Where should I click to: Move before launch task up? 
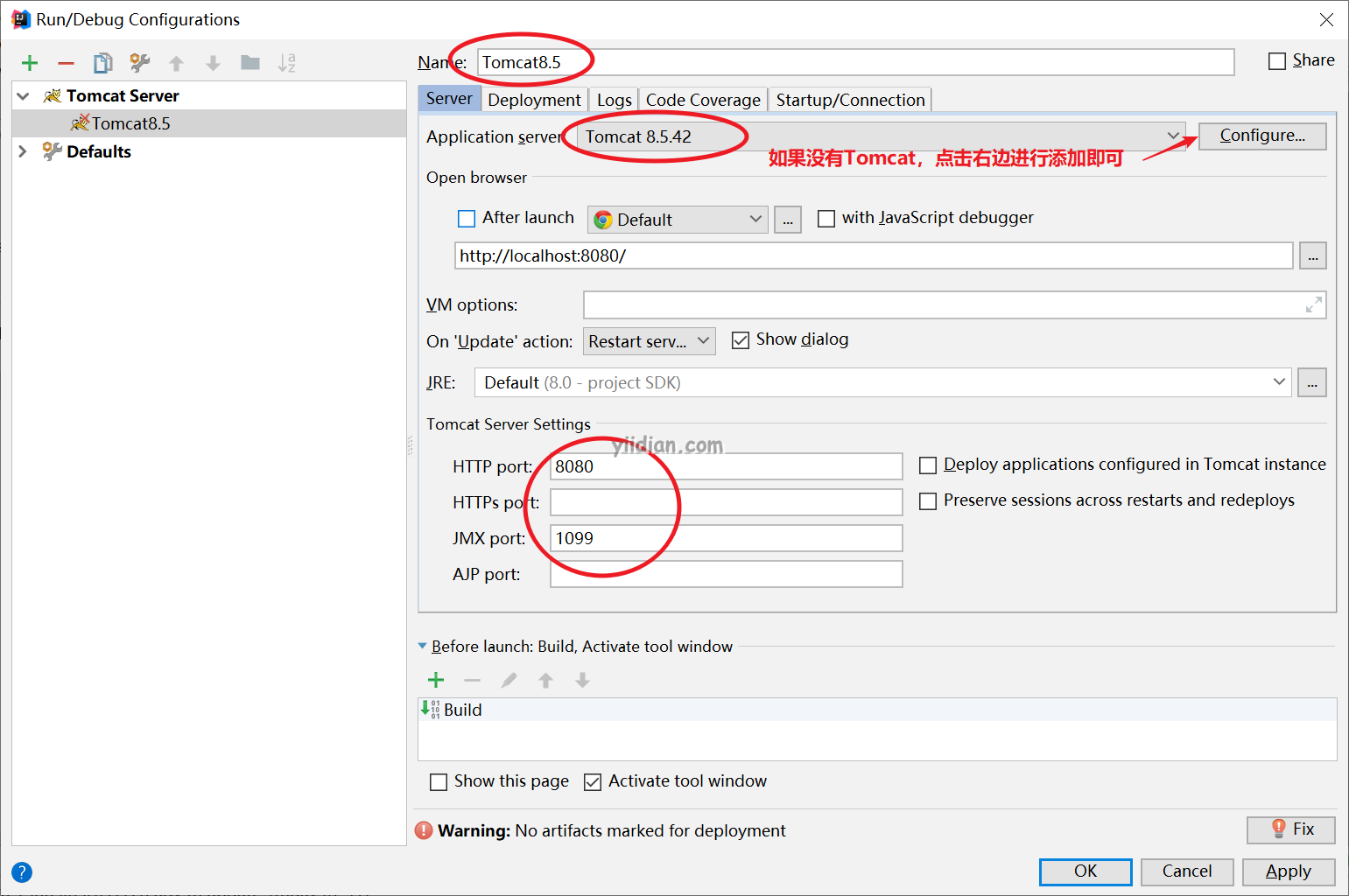[546, 680]
